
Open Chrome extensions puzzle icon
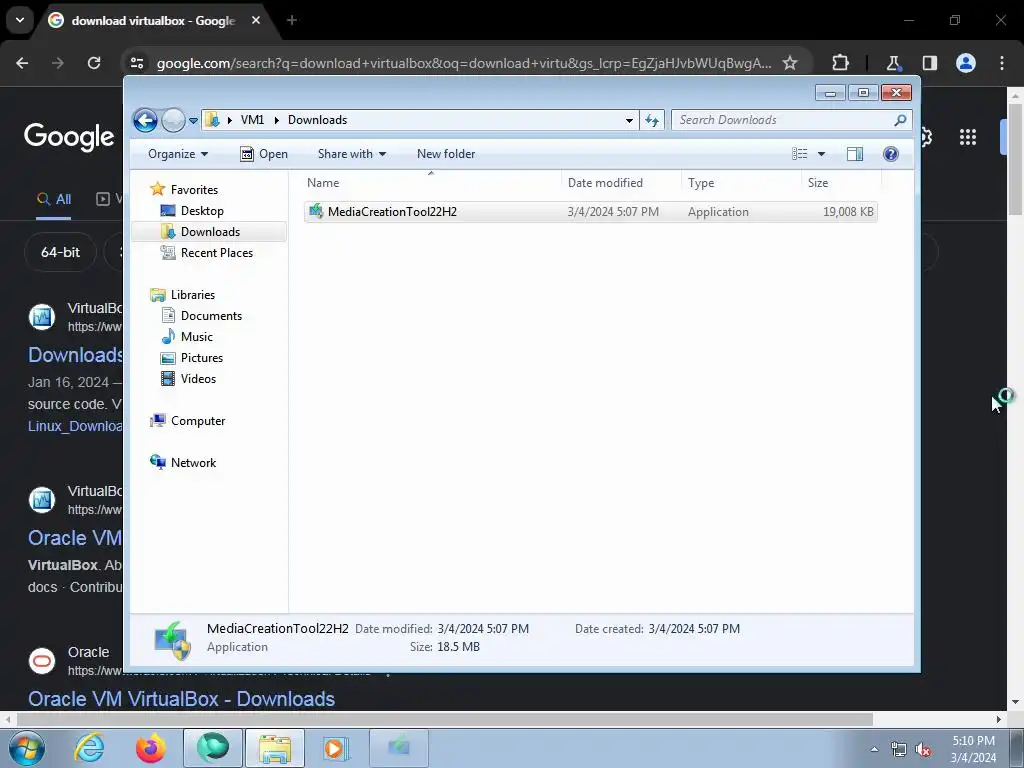point(840,63)
